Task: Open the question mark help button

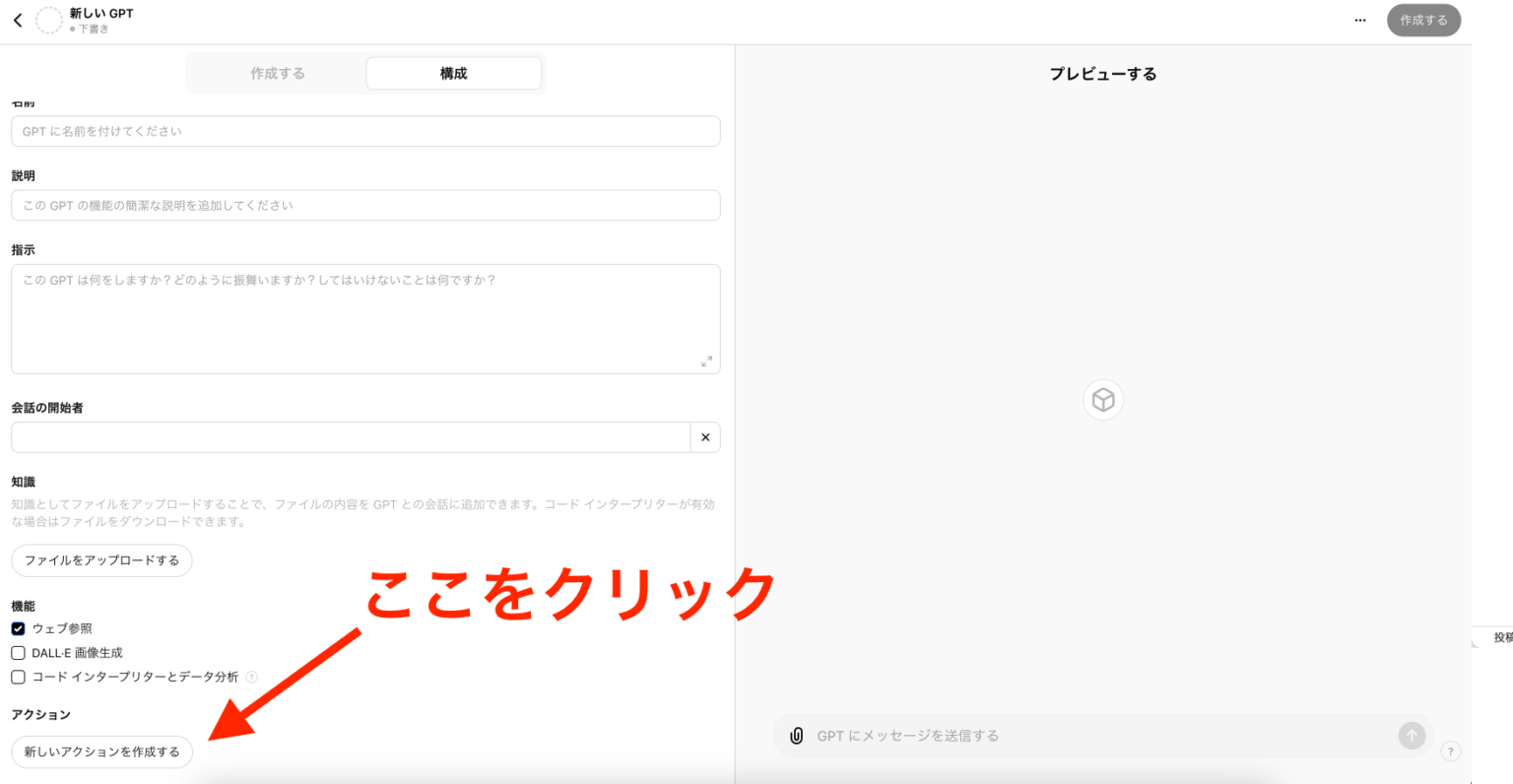Action: [1450, 751]
